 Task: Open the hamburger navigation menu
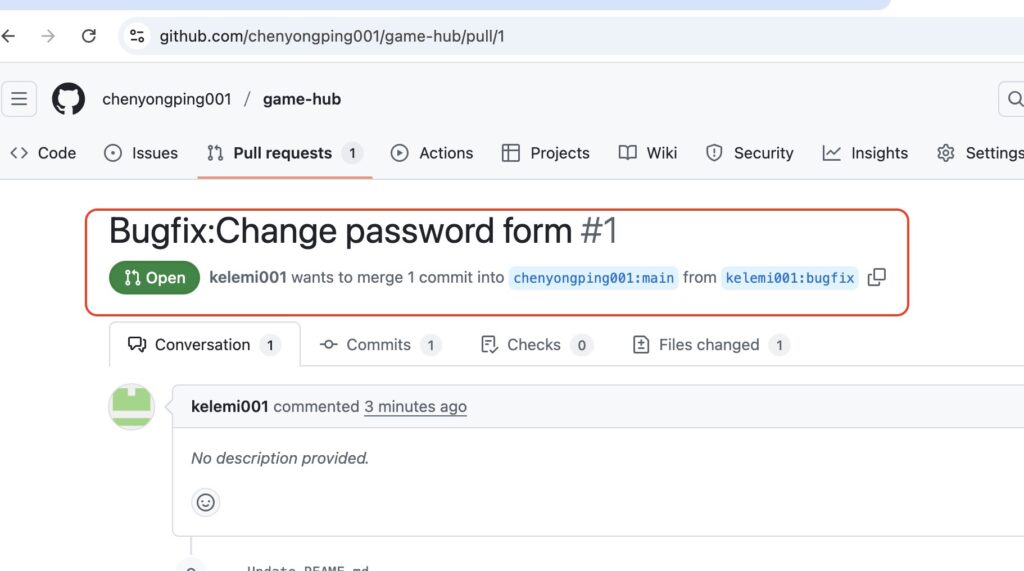tap(19, 99)
